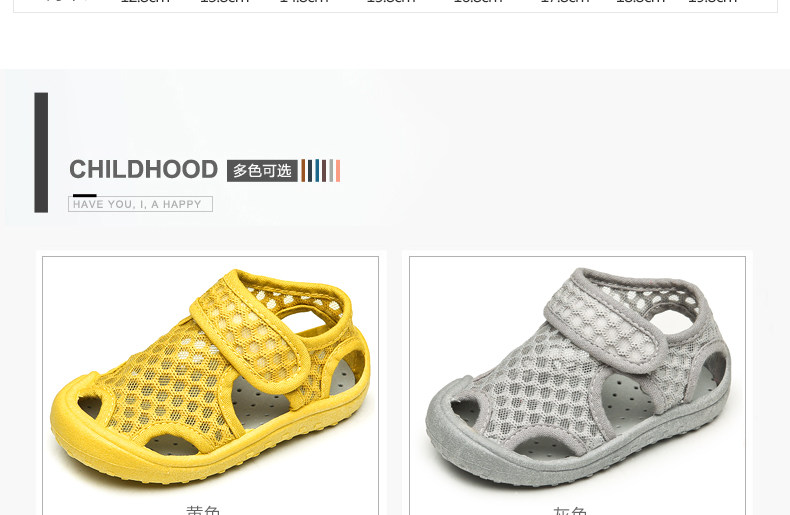Click the 多色可选 dark badge
The width and height of the screenshot is (790, 515).
point(262,171)
